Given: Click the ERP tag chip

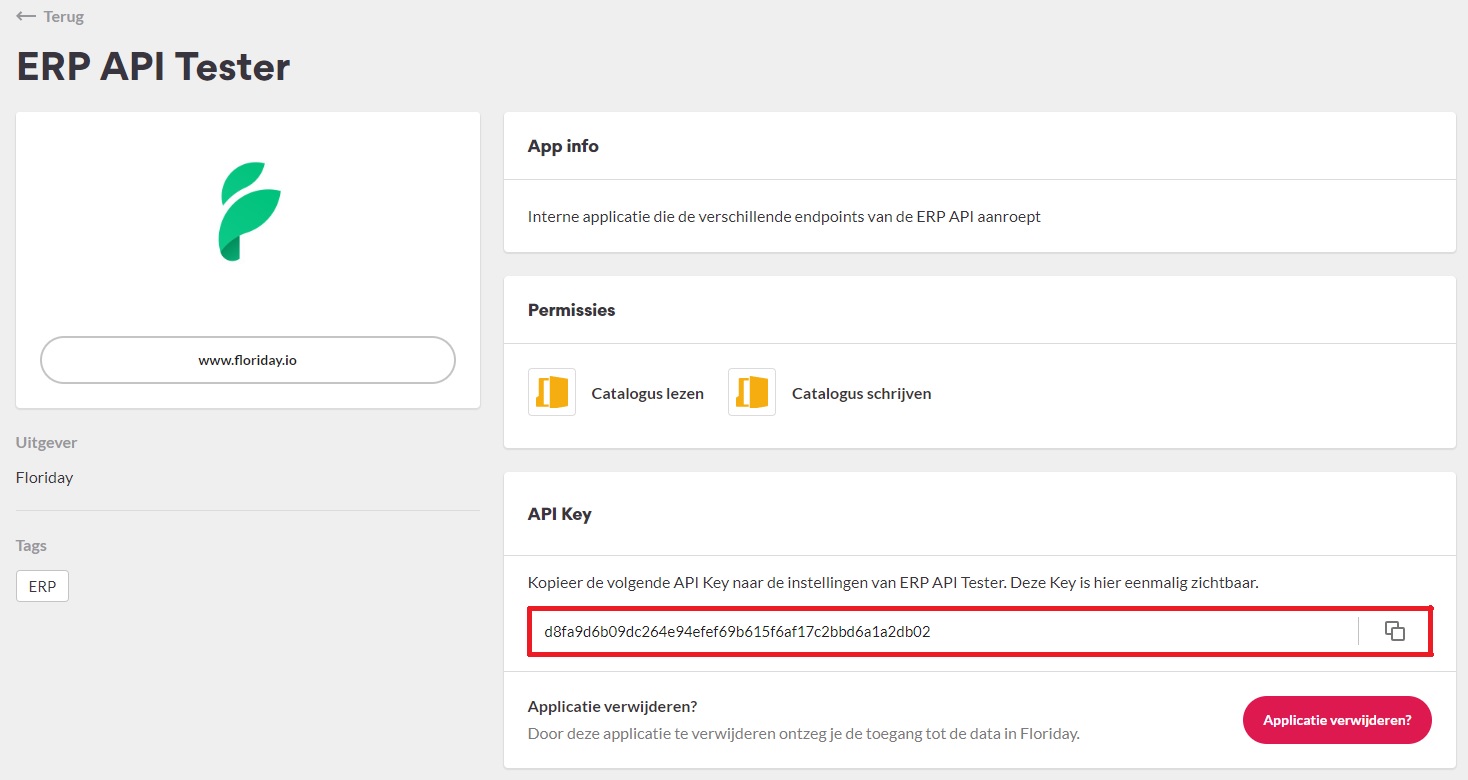Looking at the screenshot, I should click(42, 586).
